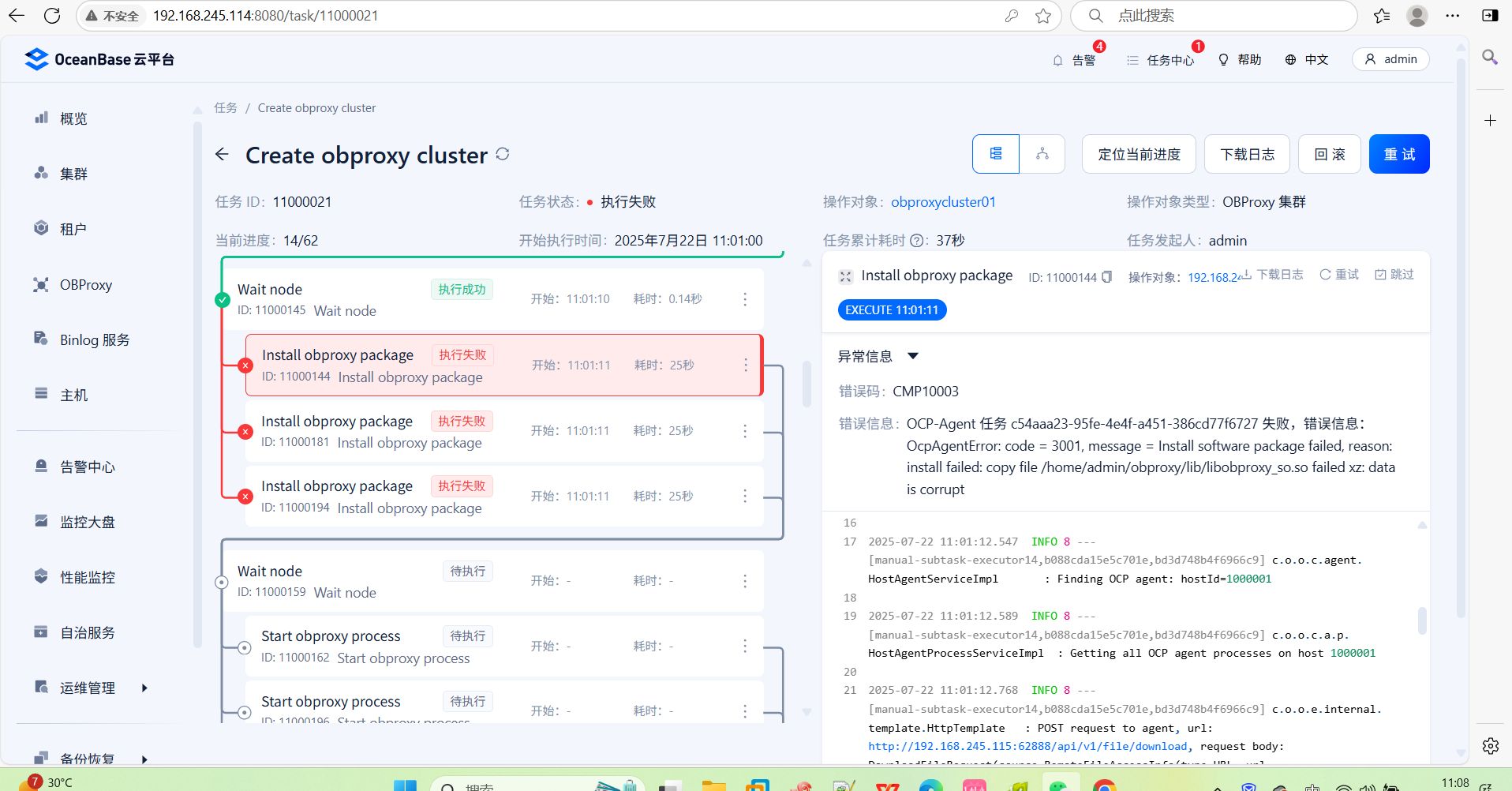Open more menu for Wait node 11000145

click(745, 299)
